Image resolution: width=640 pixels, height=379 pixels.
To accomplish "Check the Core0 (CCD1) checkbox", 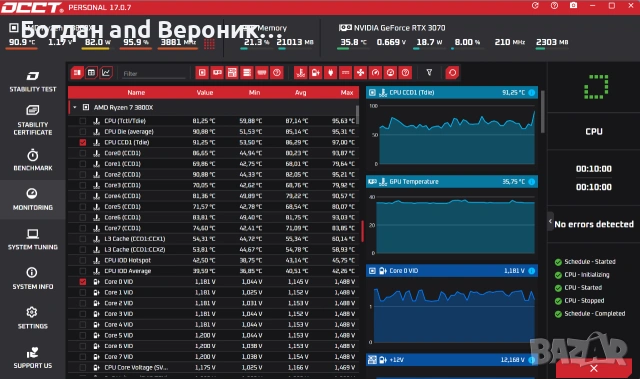I will (x=83, y=153).
